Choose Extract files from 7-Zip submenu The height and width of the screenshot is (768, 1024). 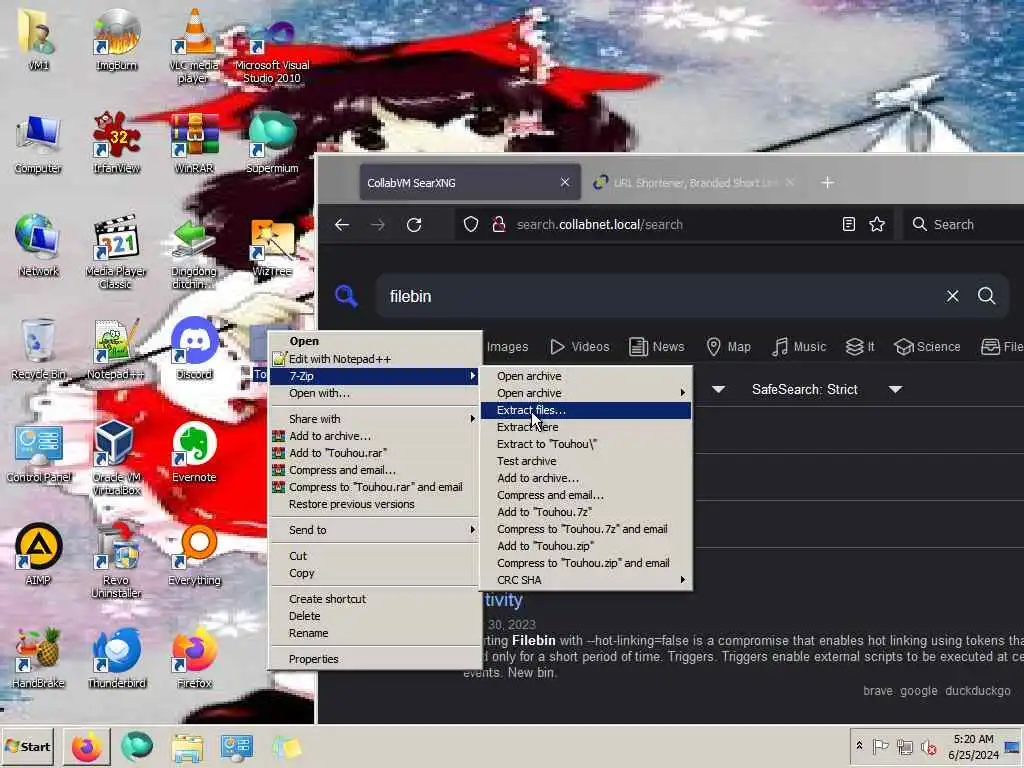click(586, 410)
